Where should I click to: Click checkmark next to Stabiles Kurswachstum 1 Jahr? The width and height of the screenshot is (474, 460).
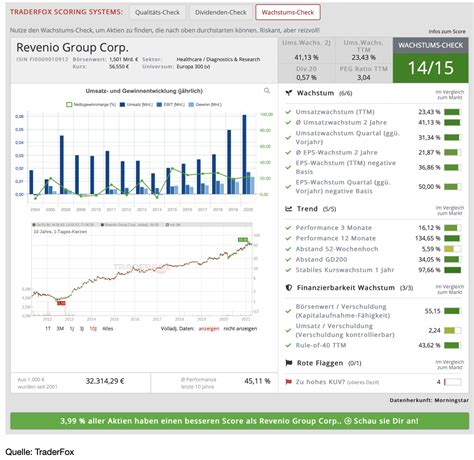[288, 270]
